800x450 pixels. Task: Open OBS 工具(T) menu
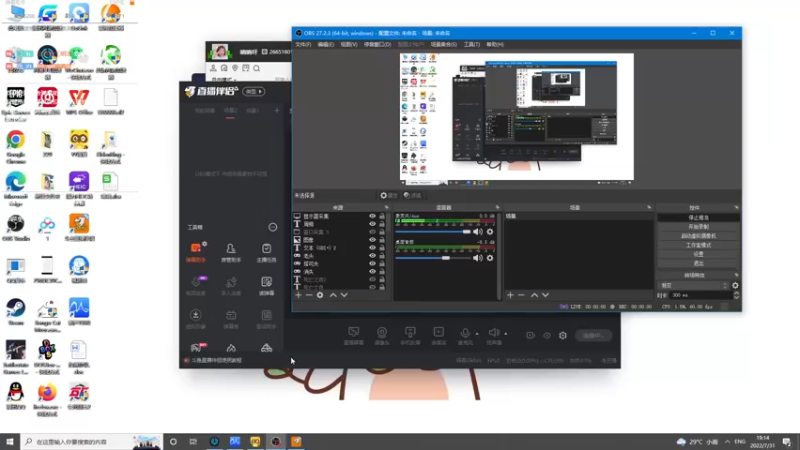point(471,44)
